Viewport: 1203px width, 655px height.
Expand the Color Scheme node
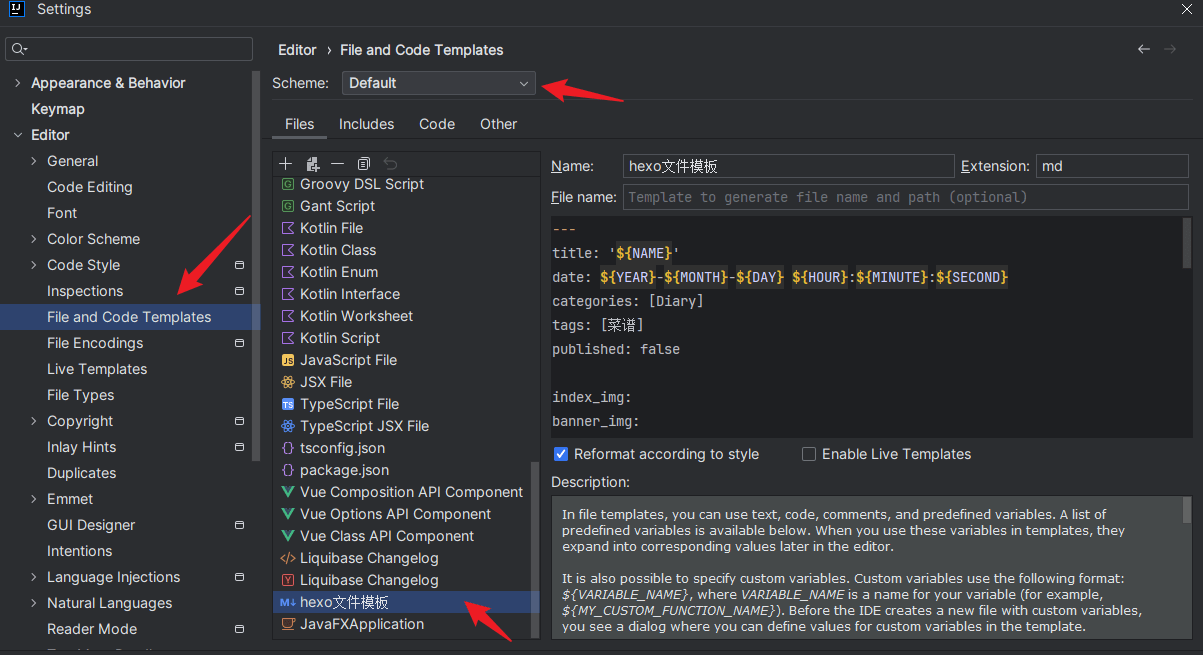(x=33, y=239)
